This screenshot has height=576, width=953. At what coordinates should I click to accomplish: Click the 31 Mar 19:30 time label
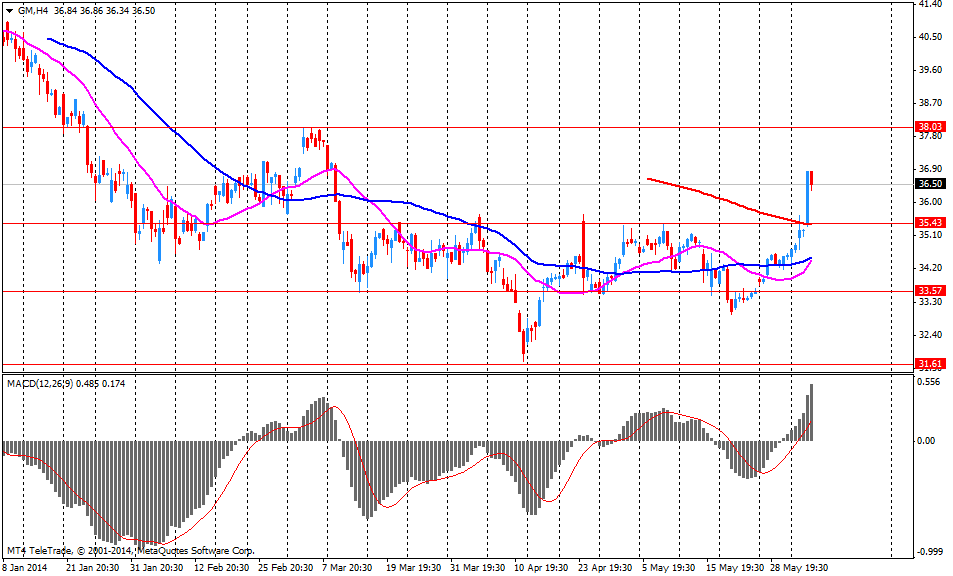(478, 567)
